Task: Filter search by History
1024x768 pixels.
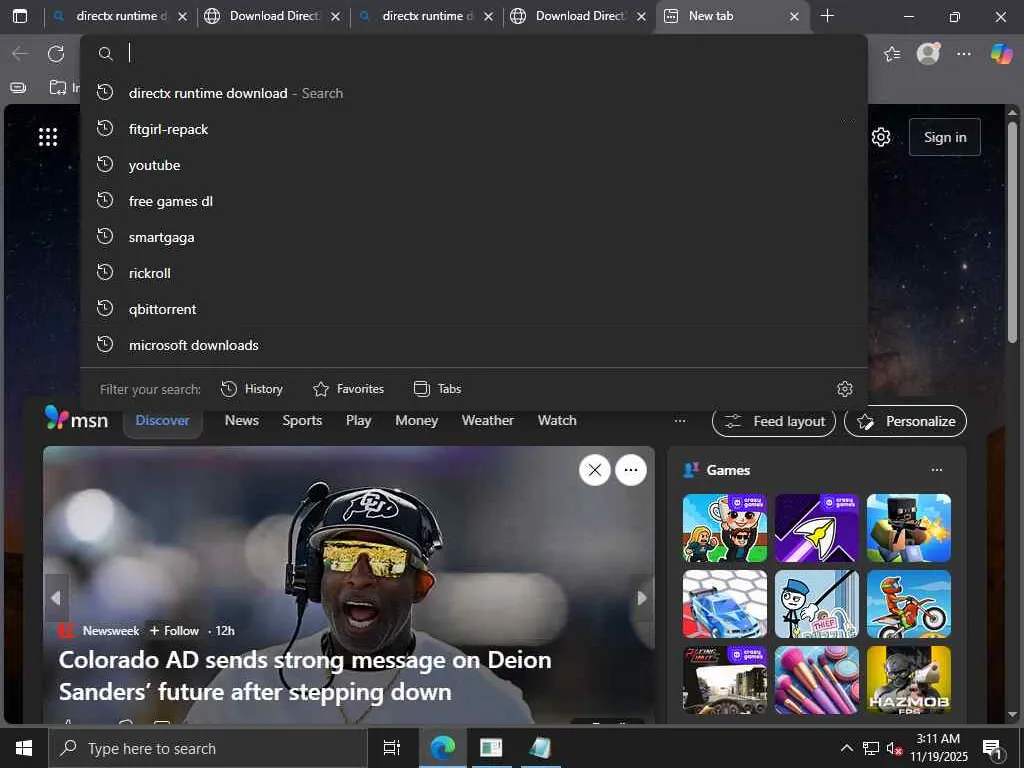Action: click(251, 389)
